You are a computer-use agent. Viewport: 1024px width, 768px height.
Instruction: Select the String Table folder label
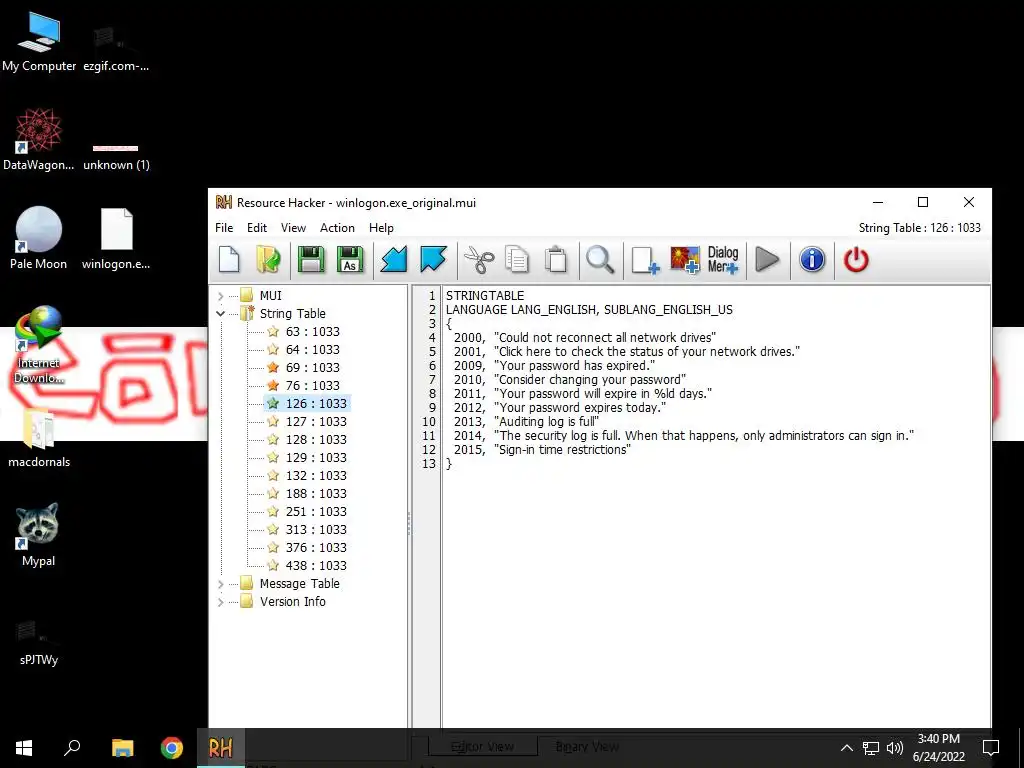[x=292, y=313]
